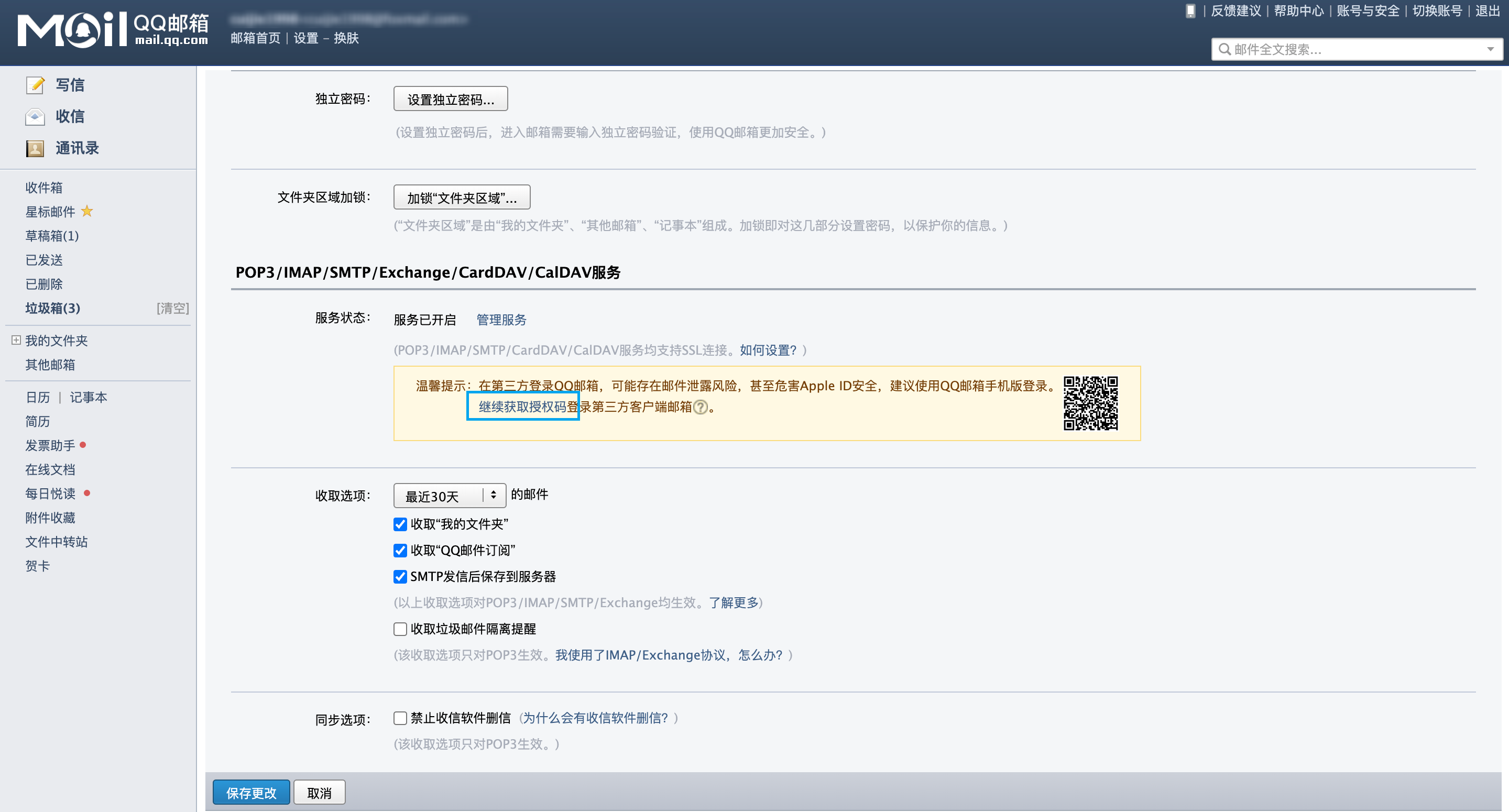This screenshot has width=1509, height=812.
Task: Click the star icon beside 星标邮件
Action: 88,211
